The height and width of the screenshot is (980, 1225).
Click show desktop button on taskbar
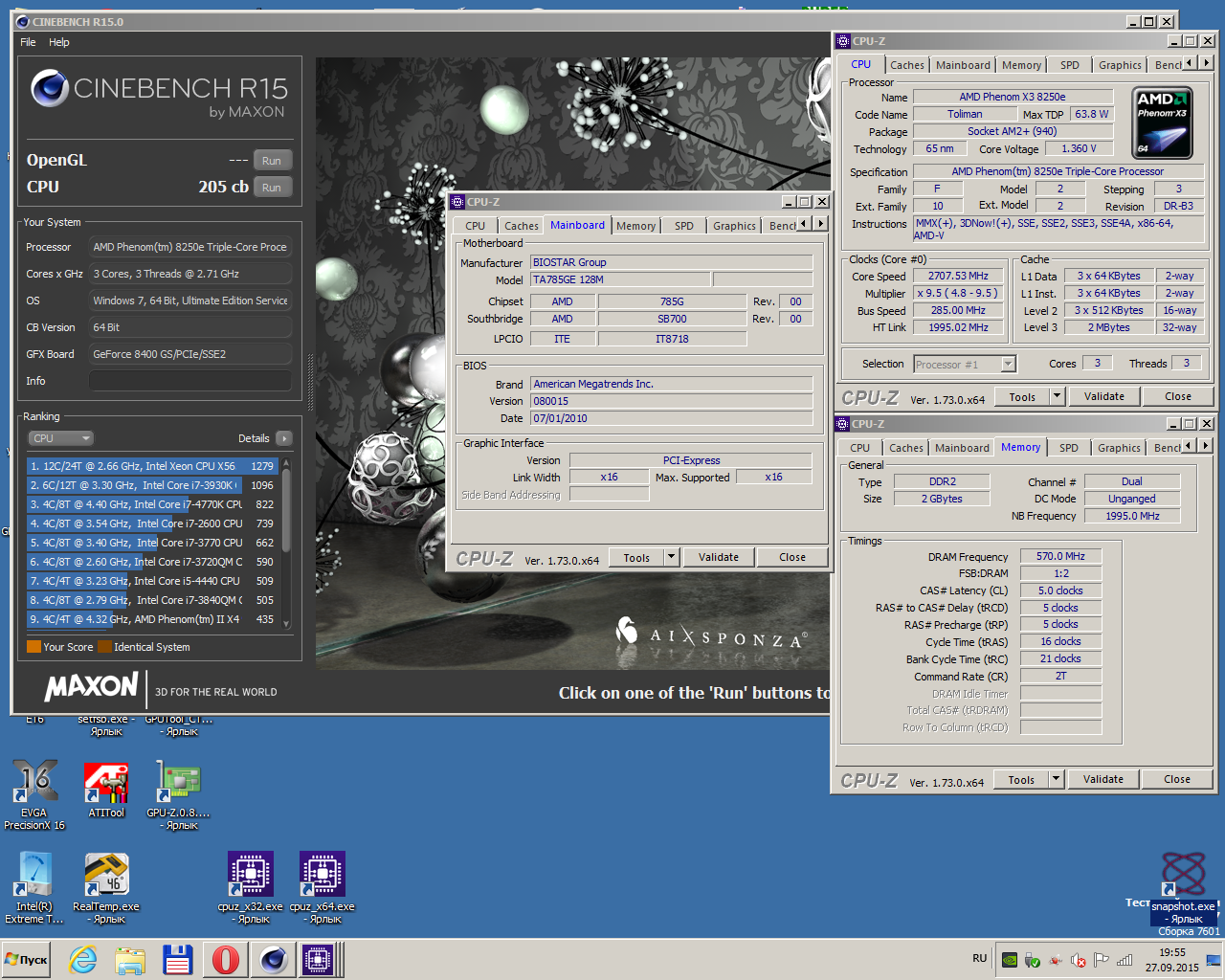click(1214, 960)
